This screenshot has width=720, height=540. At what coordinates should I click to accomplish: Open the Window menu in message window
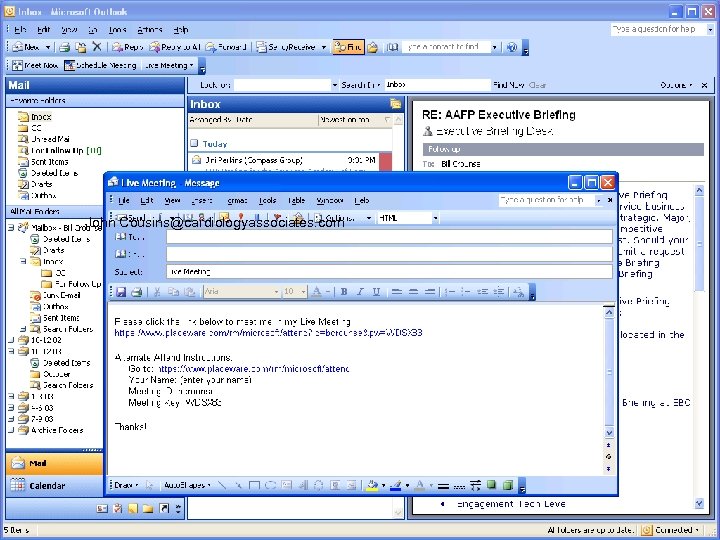330,201
